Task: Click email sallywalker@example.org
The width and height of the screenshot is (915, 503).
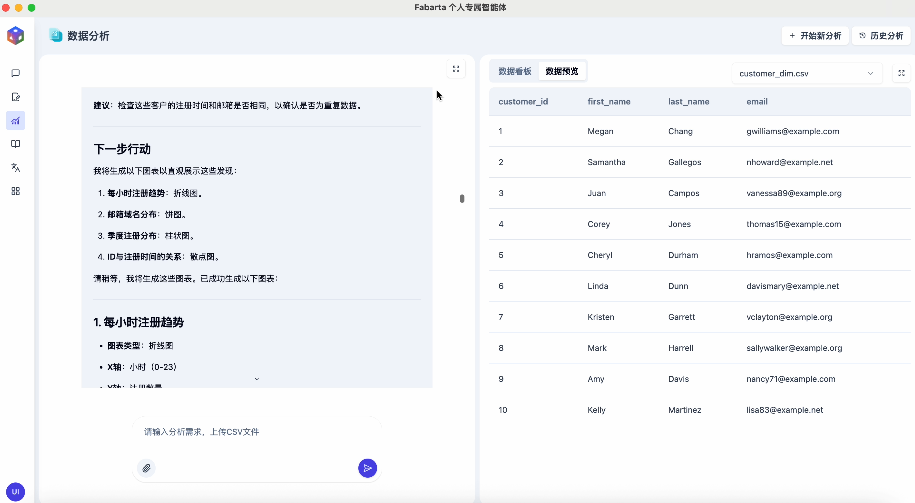Action: [x=794, y=348]
